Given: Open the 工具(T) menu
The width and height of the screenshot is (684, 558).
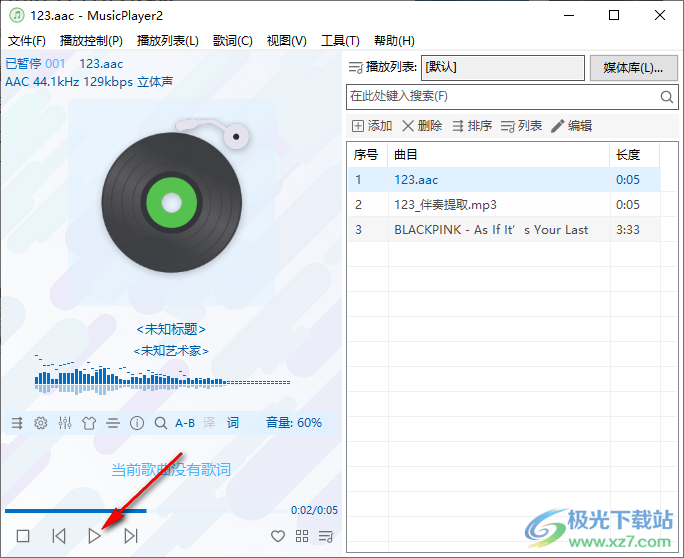Looking at the screenshot, I should click(340, 41).
